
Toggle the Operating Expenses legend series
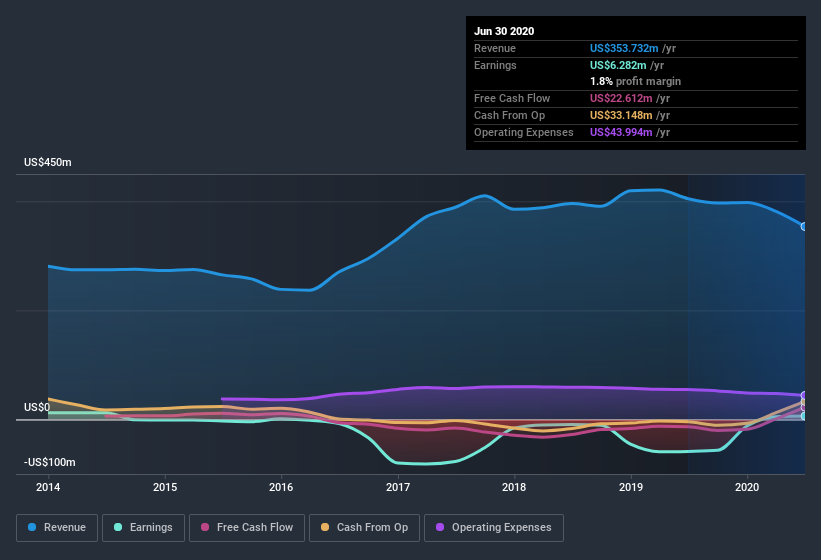coord(494,528)
